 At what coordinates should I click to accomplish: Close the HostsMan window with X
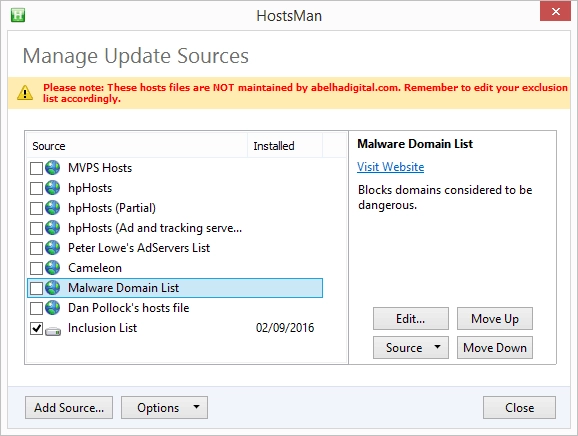(556, 11)
